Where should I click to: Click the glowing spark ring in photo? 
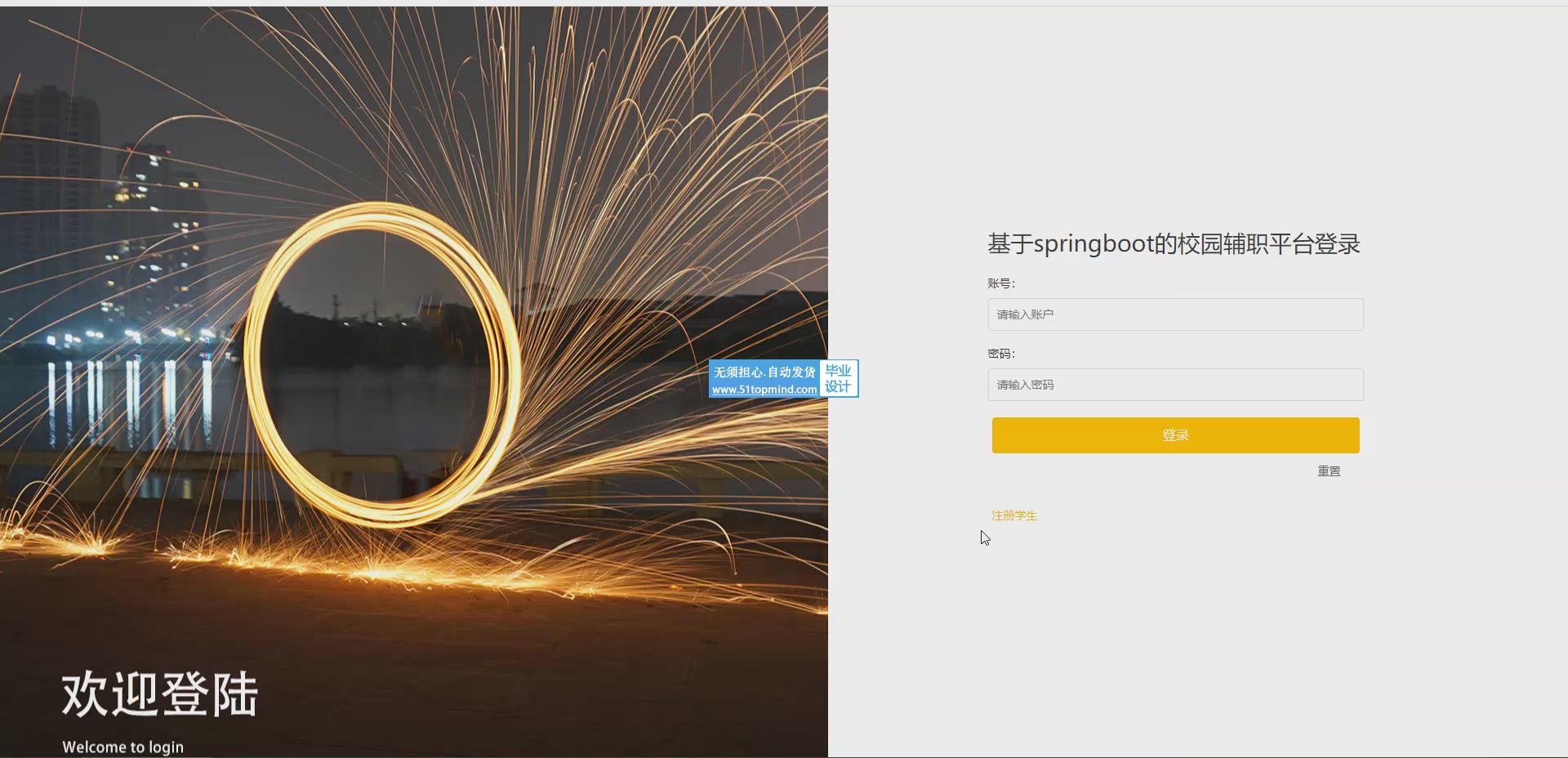pyautogui.click(x=382, y=364)
